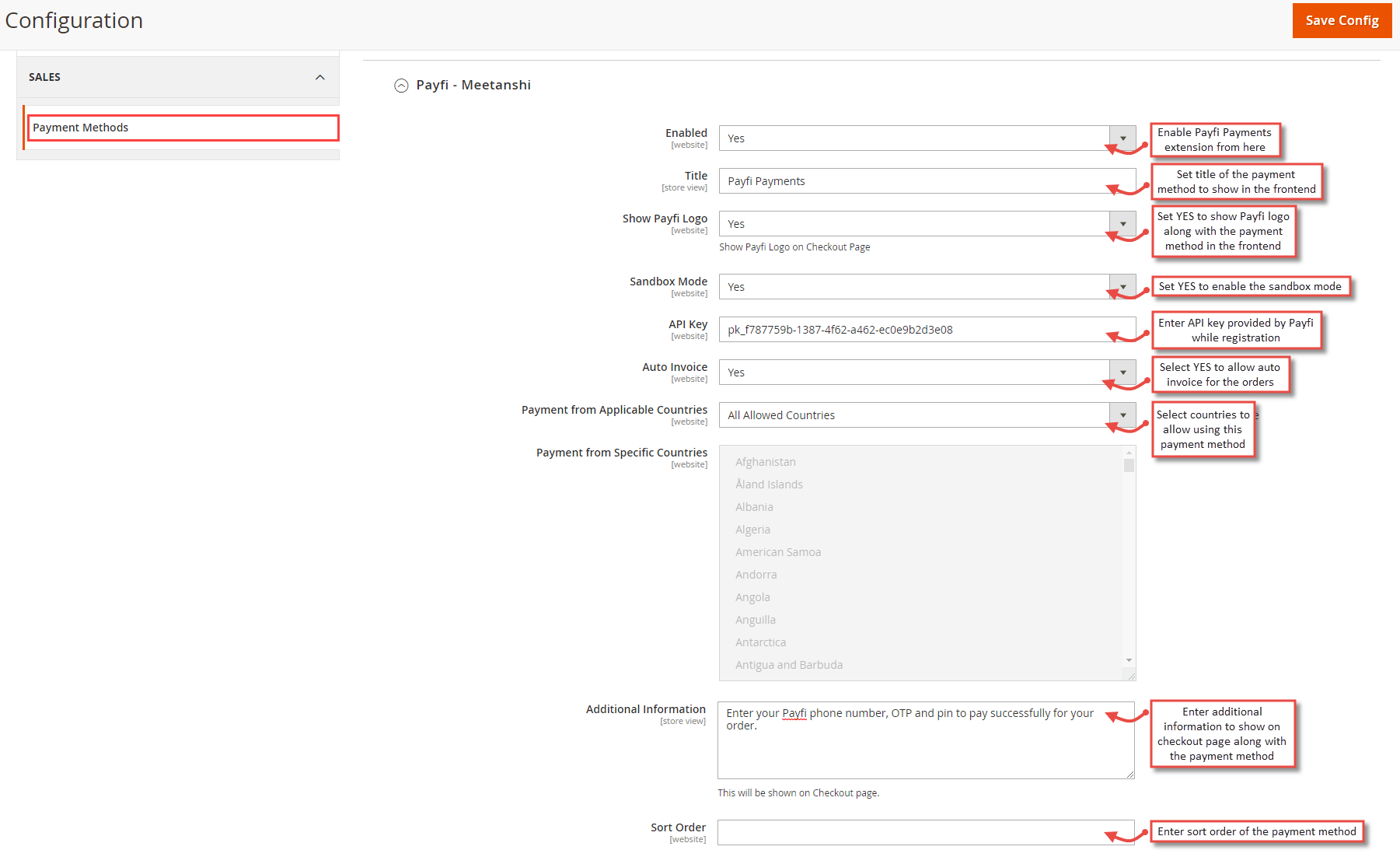
Task: Collapse the Payfi - Meetanshi section
Action: (x=401, y=86)
